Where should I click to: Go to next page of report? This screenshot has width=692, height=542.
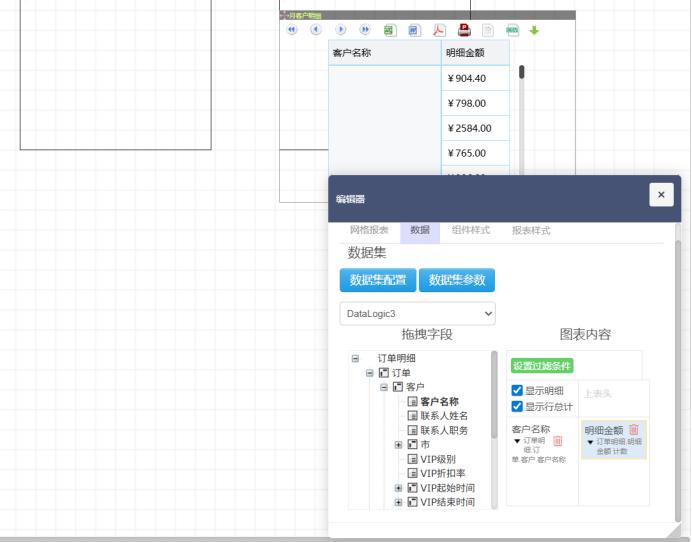coord(340,30)
